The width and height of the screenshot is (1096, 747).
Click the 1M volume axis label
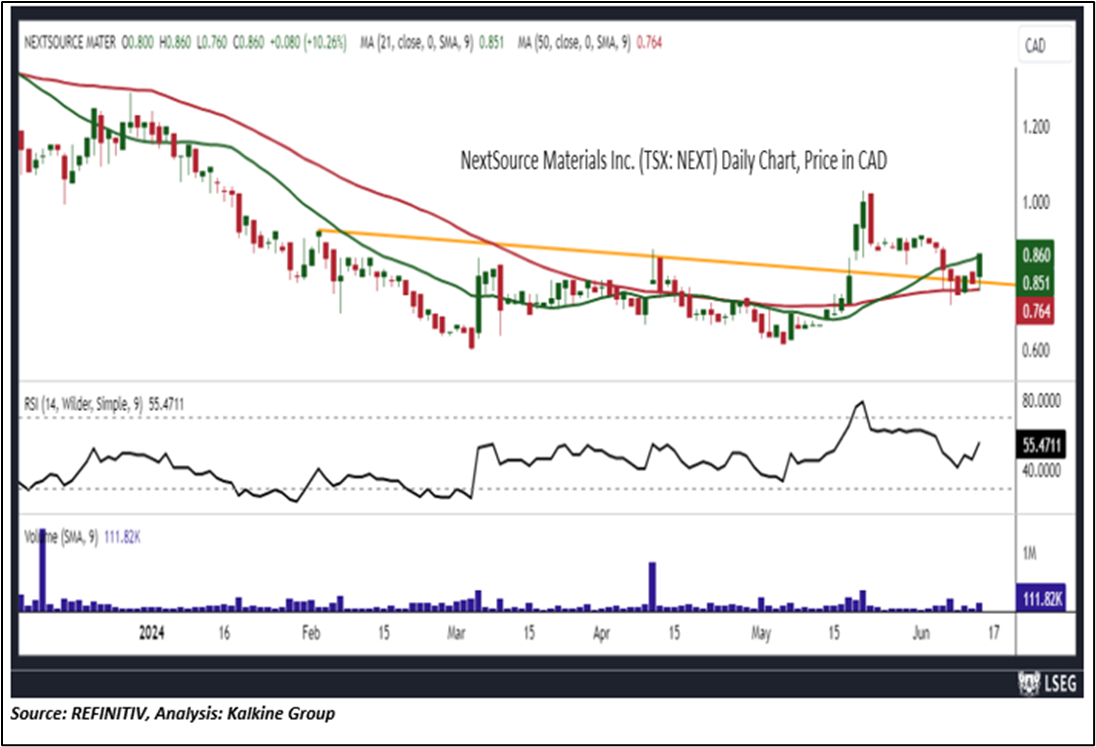tap(1029, 553)
